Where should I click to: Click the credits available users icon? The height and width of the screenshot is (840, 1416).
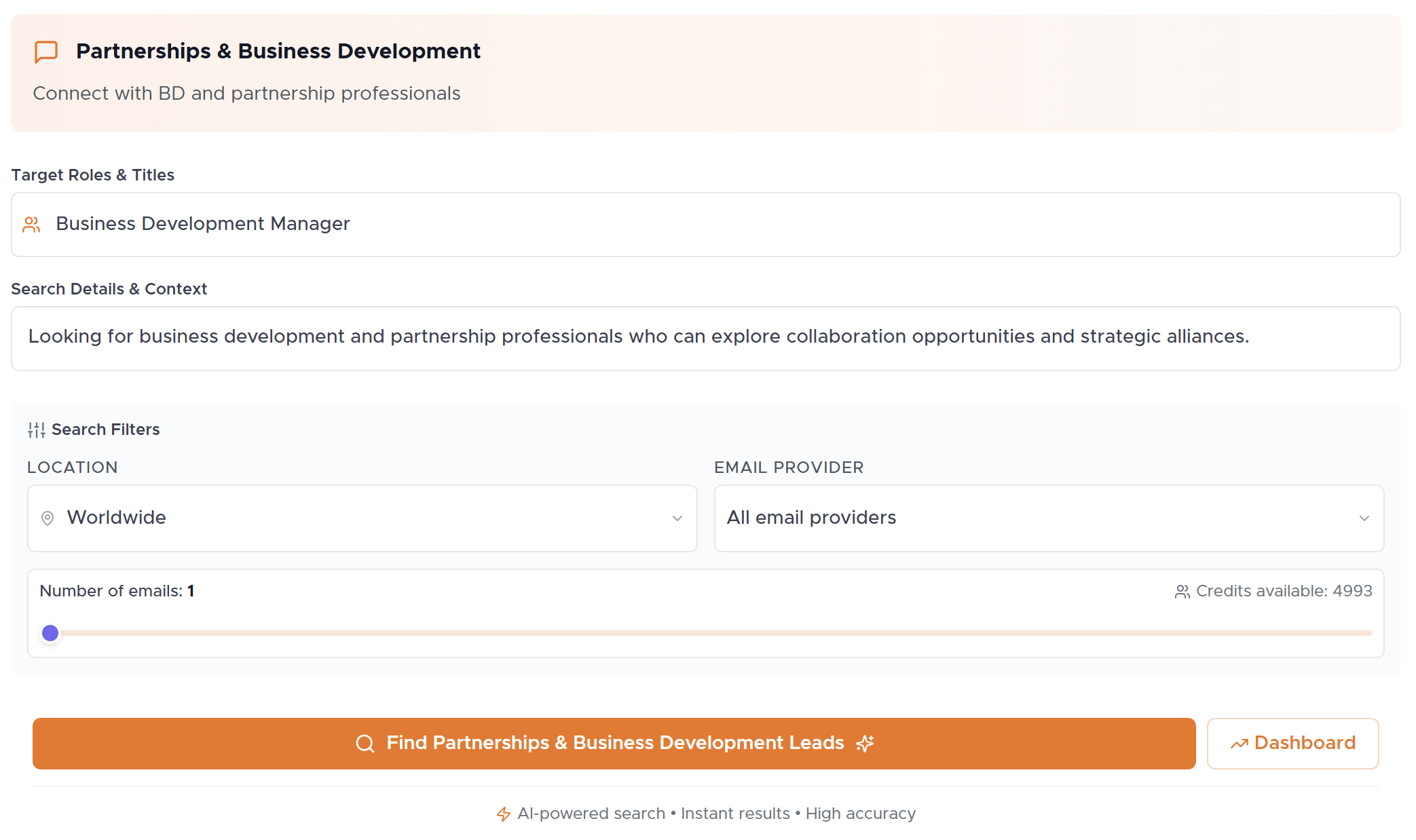[x=1182, y=592]
